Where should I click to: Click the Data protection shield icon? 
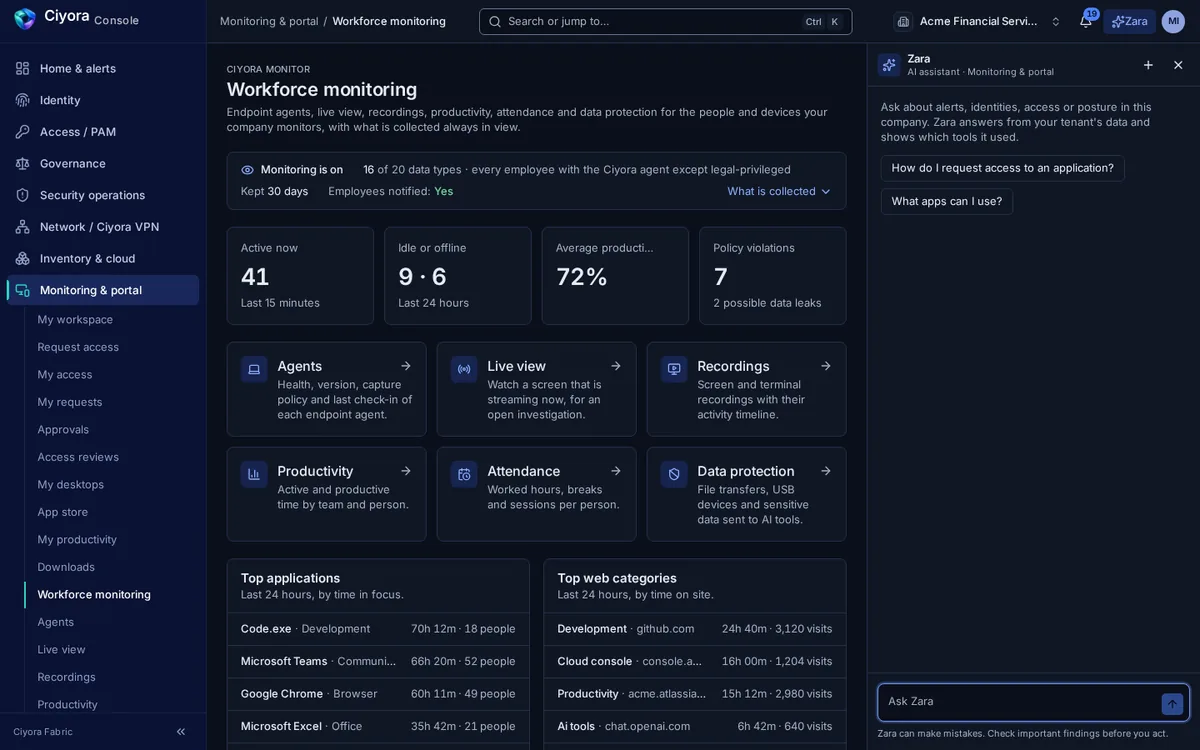coord(674,474)
